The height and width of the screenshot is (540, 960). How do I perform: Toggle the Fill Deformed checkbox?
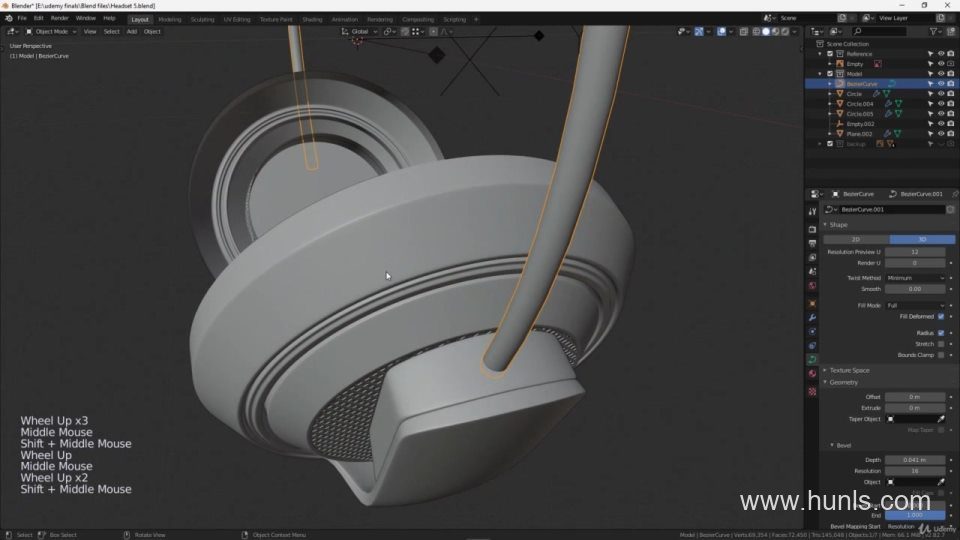(941, 317)
